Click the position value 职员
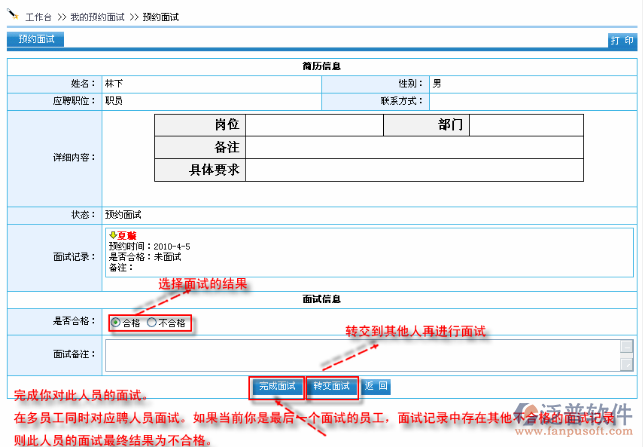 coord(114,101)
